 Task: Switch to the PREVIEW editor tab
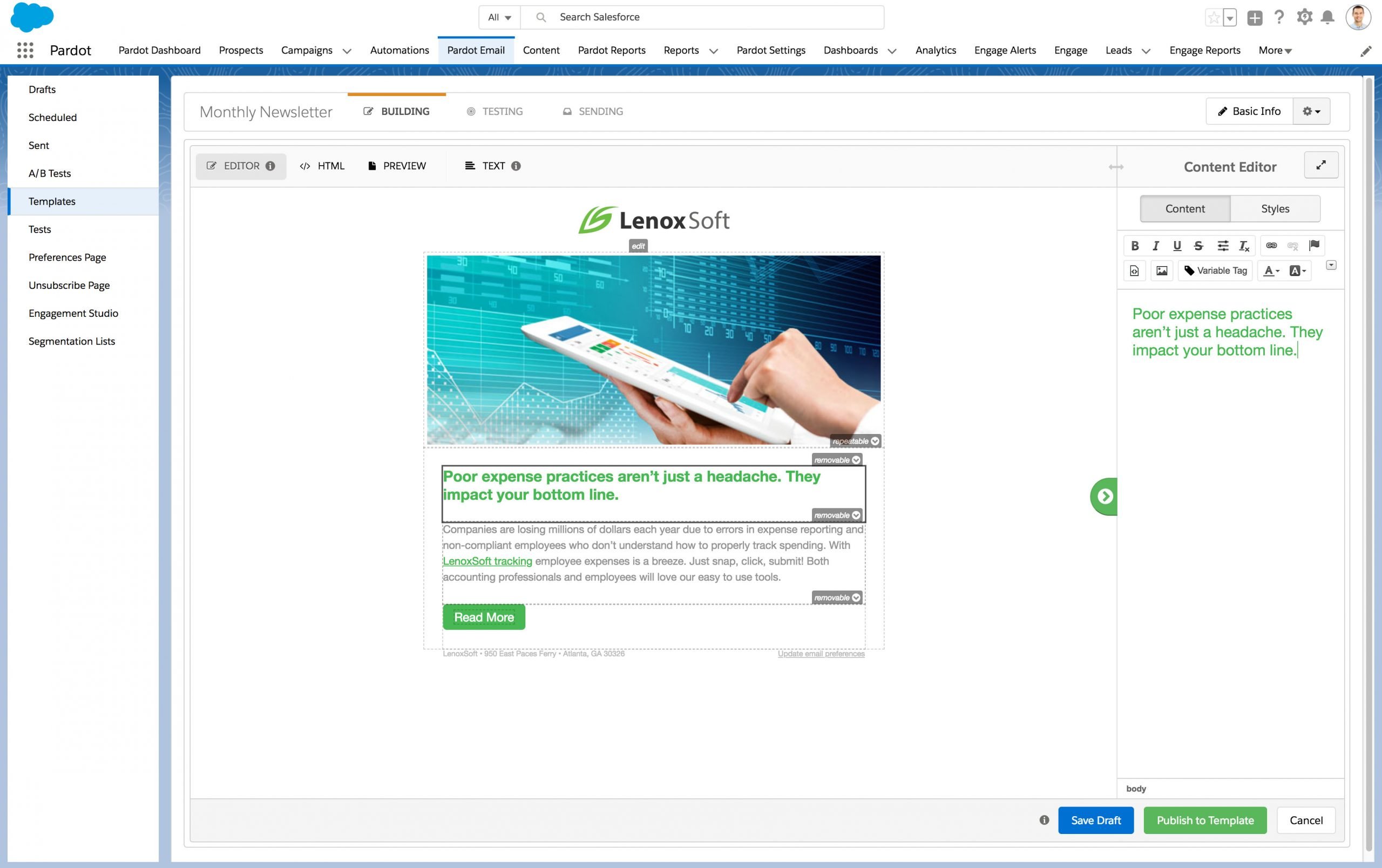pyautogui.click(x=403, y=165)
